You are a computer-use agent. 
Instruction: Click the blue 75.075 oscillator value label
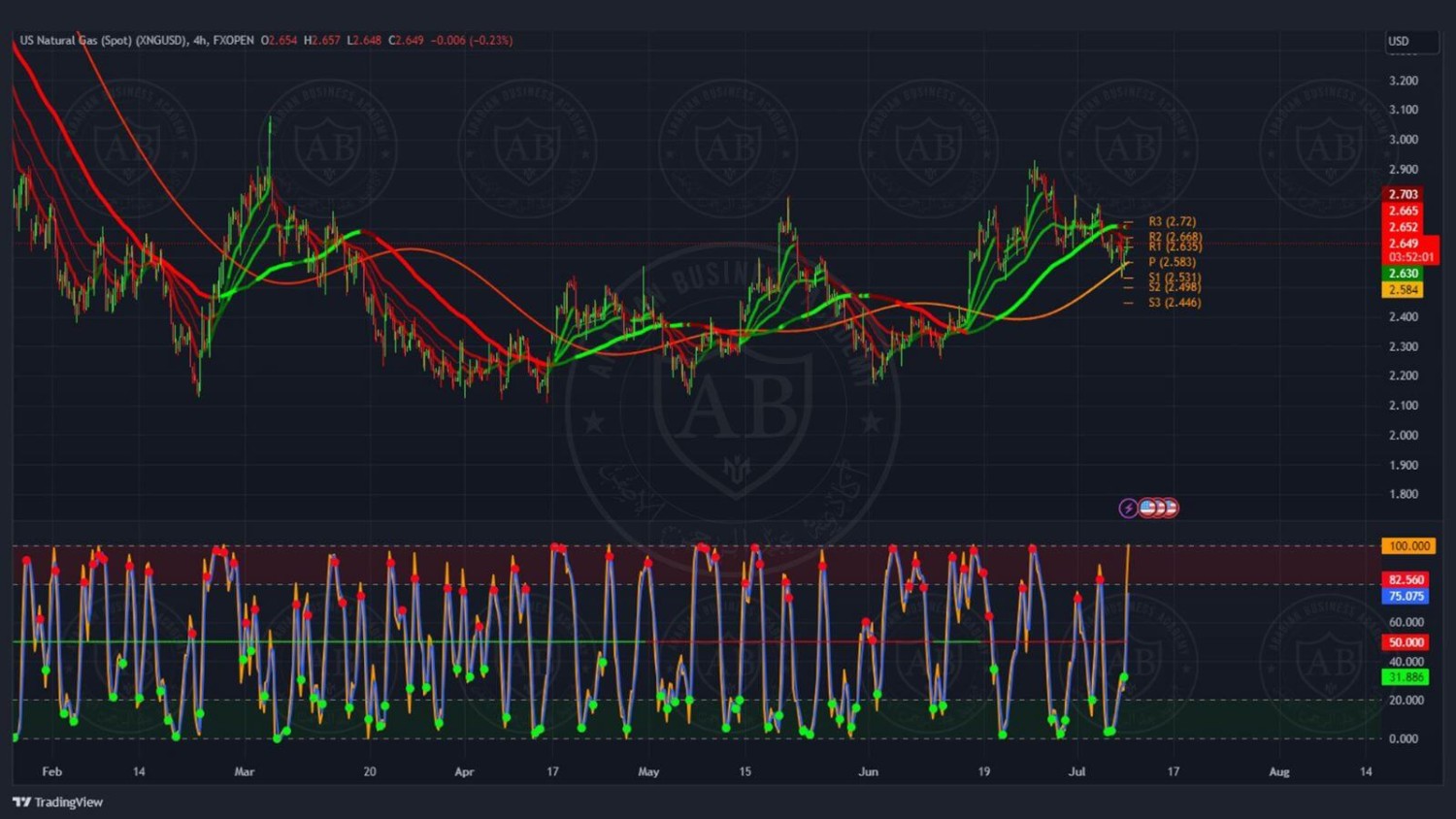tap(1406, 596)
